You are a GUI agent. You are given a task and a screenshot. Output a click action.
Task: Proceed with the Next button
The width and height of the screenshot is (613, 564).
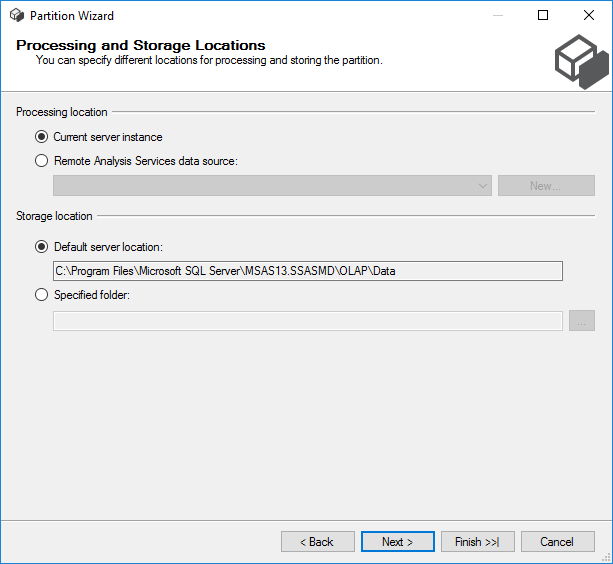397,542
